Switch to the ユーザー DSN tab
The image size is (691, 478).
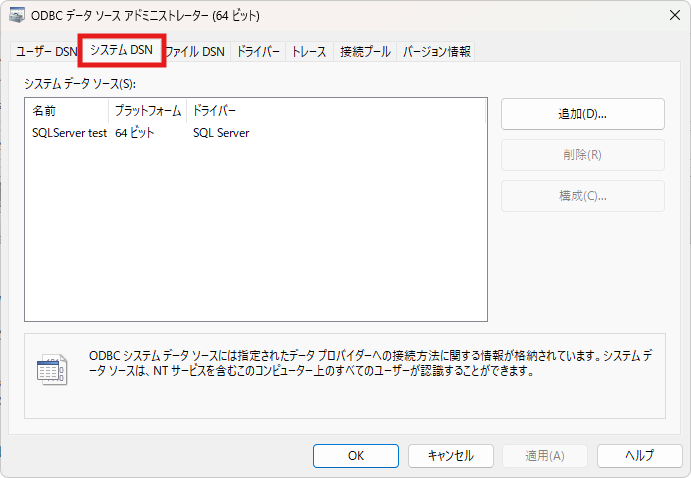(x=46, y=52)
